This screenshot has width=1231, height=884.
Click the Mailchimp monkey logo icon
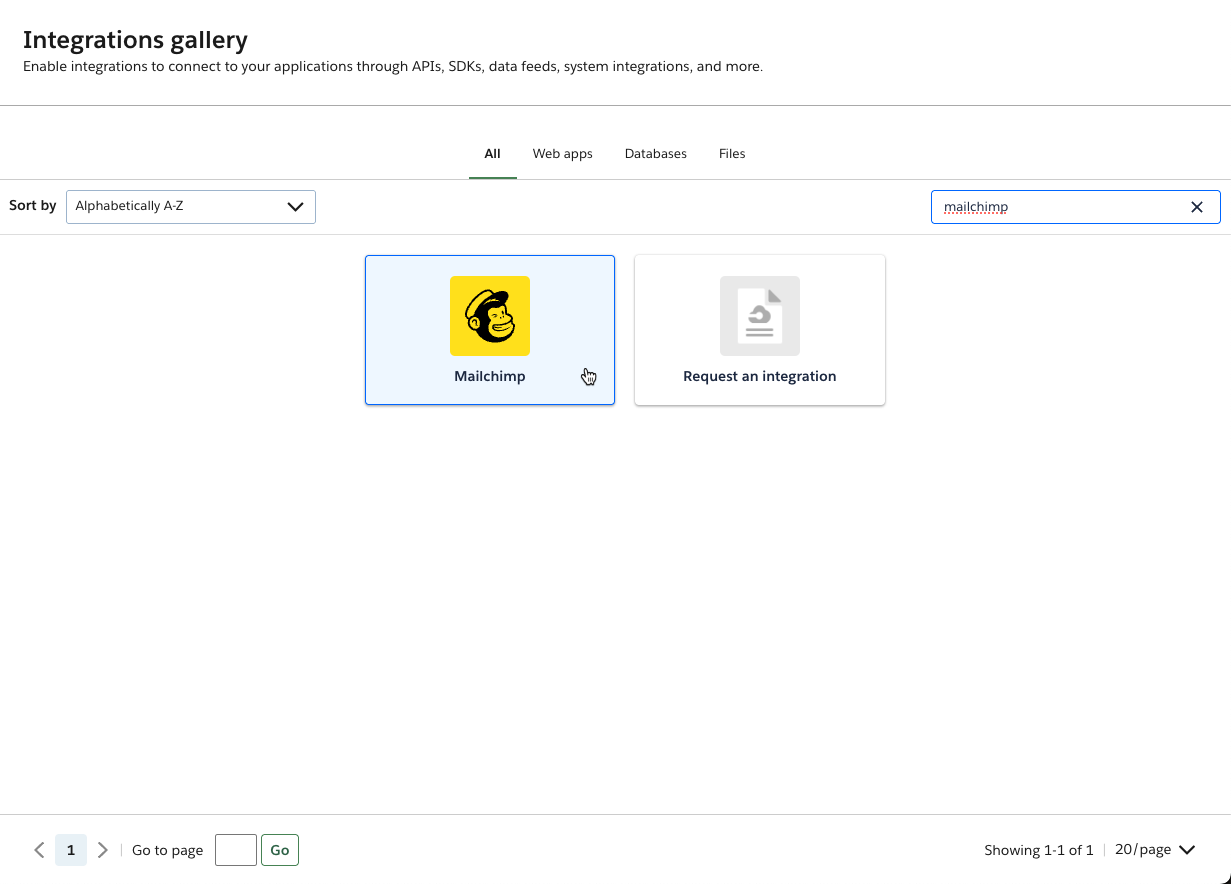point(489,316)
